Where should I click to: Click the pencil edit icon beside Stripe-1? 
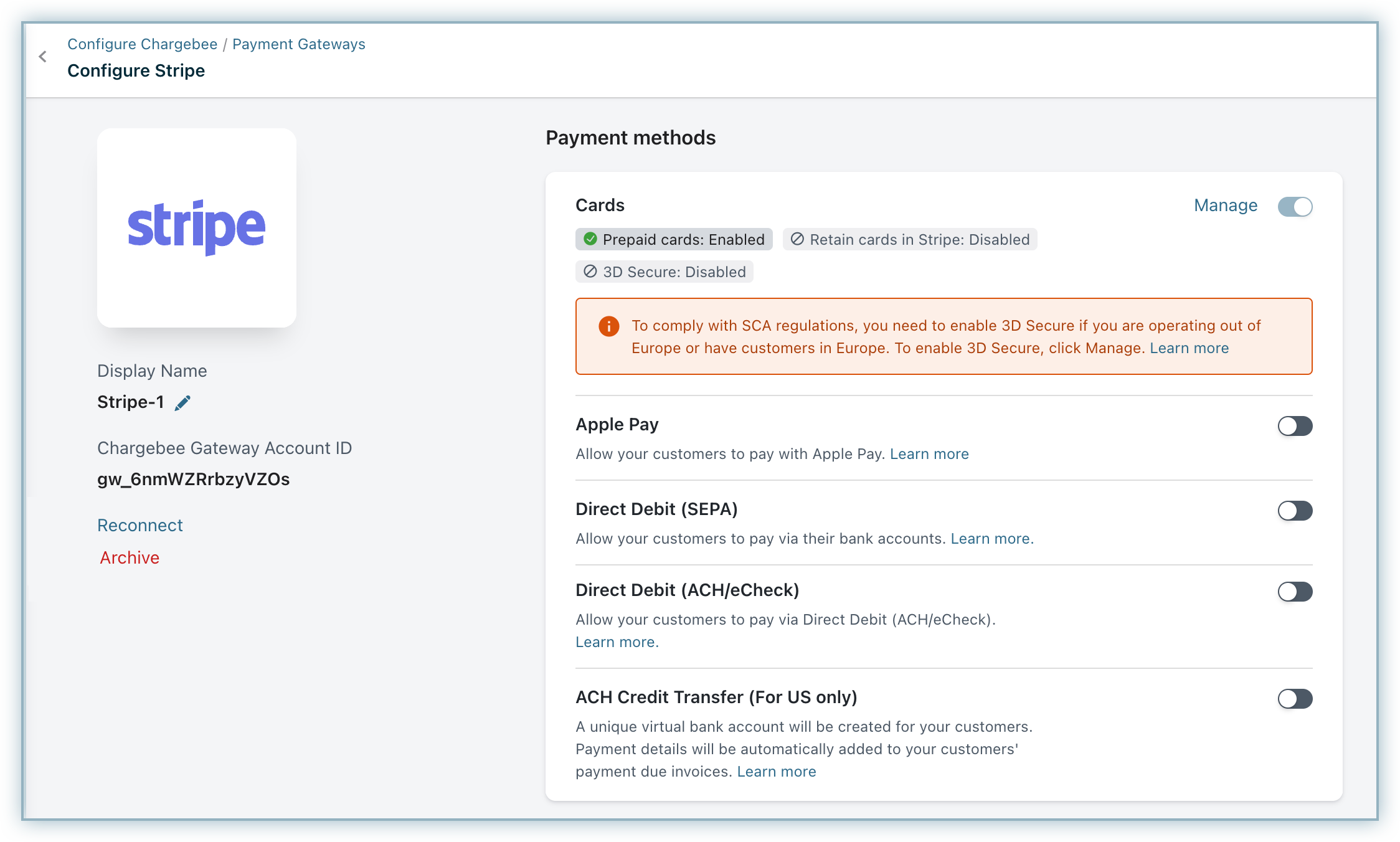click(x=182, y=403)
